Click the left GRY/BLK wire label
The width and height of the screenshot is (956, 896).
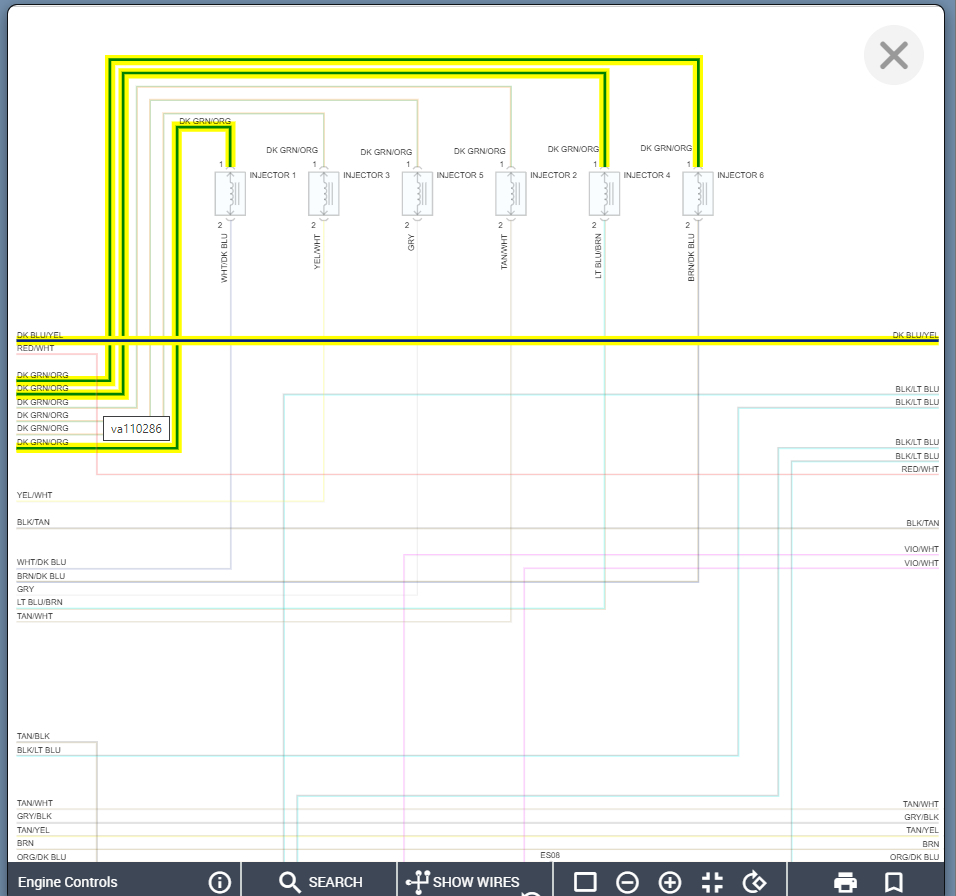coord(35,816)
